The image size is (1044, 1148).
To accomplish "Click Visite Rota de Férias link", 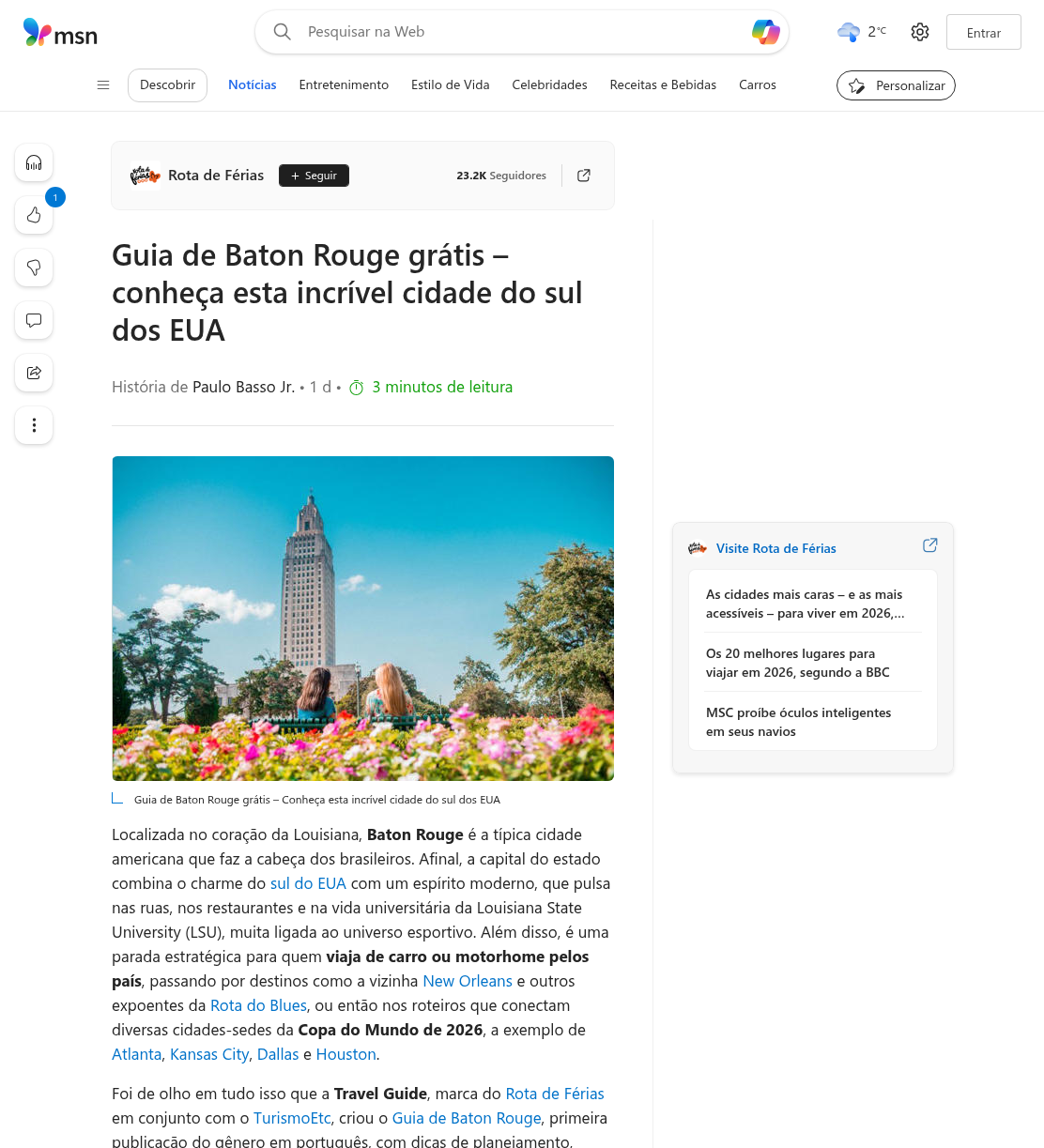I will [x=775, y=548].
